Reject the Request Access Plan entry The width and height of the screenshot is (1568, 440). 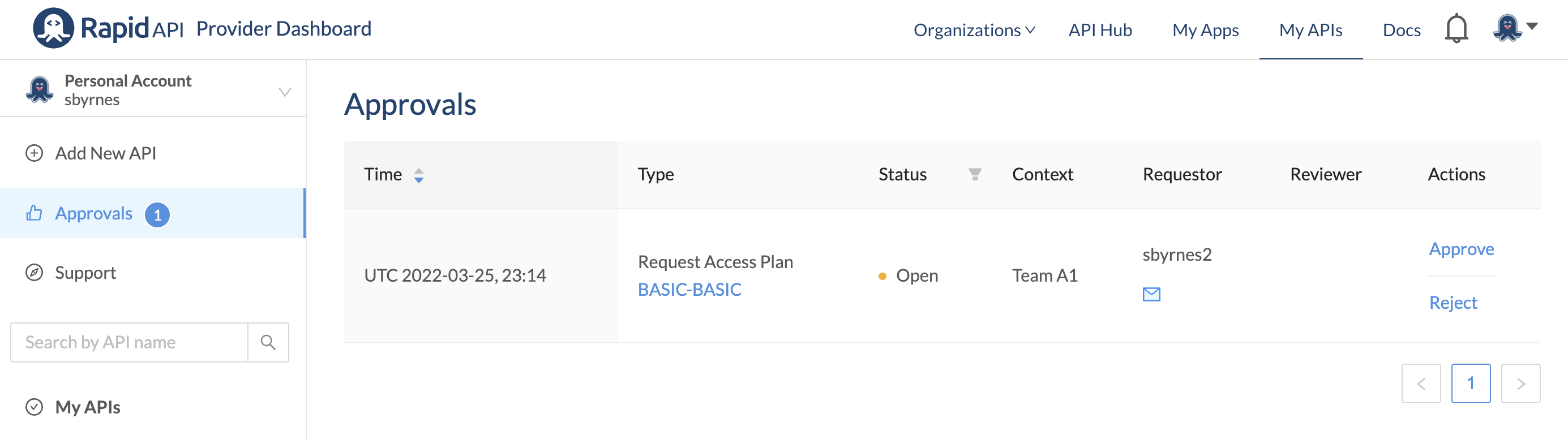[1453, 303]
